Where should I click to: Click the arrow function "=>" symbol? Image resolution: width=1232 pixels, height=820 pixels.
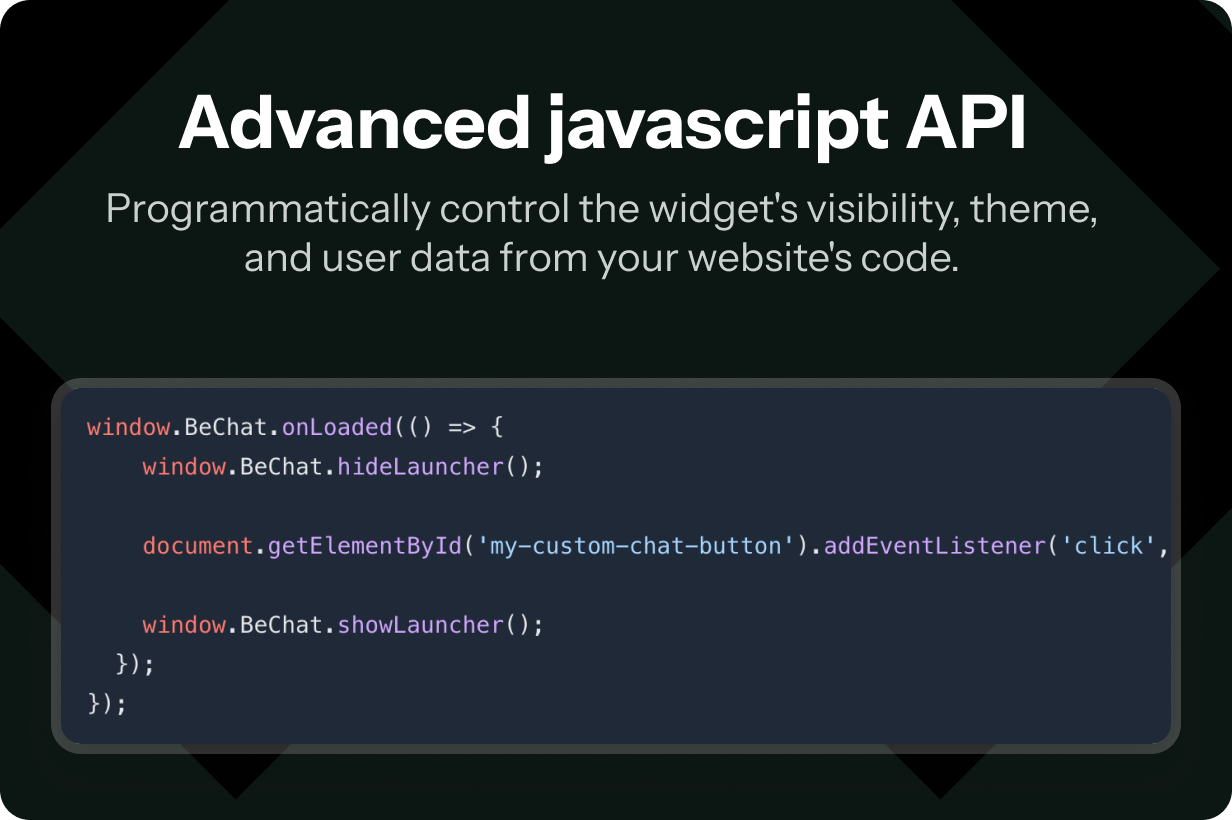tap(461, 427)
